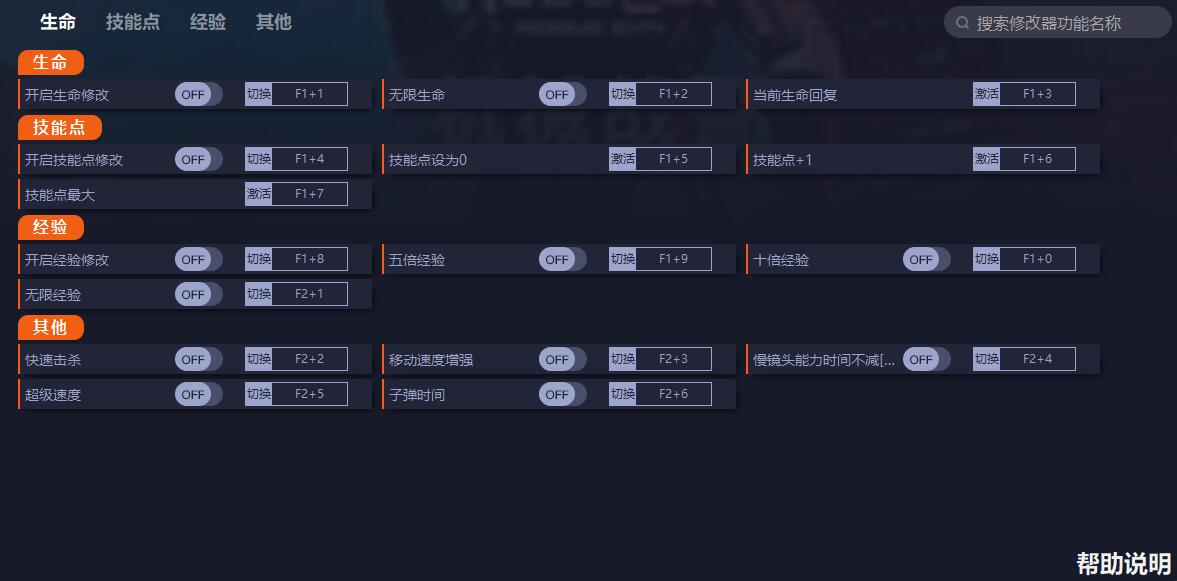Click the orange 生命 section header

[x=51, y=62]
